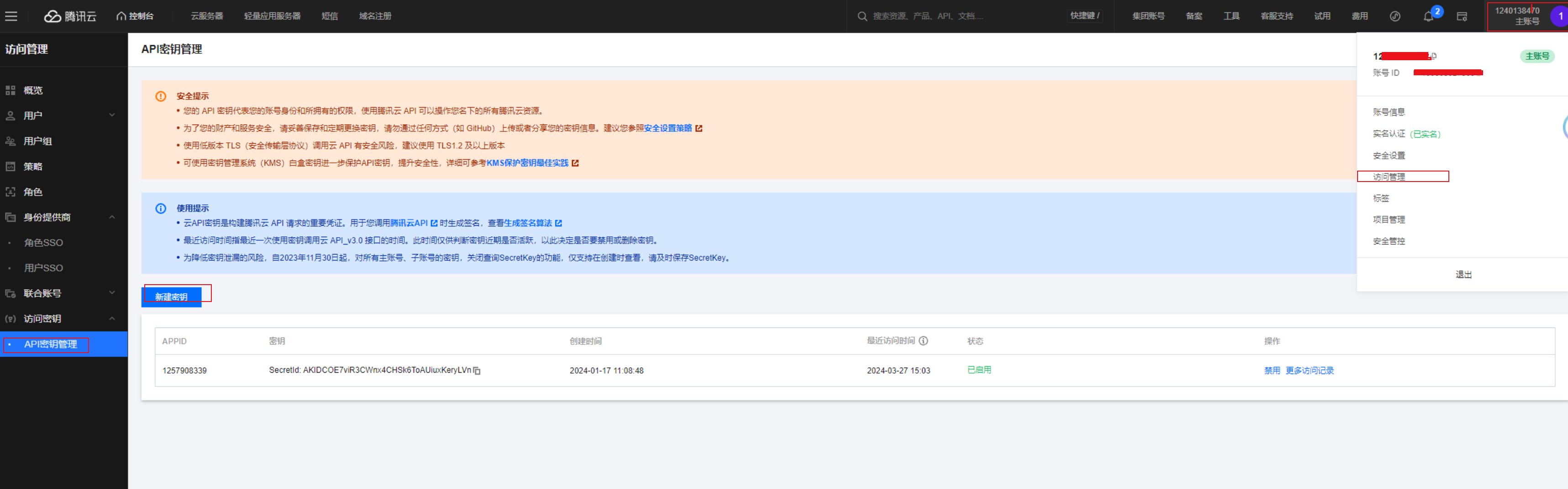Collapse the 身份提供商 sidebar chevron

point(112,217)
